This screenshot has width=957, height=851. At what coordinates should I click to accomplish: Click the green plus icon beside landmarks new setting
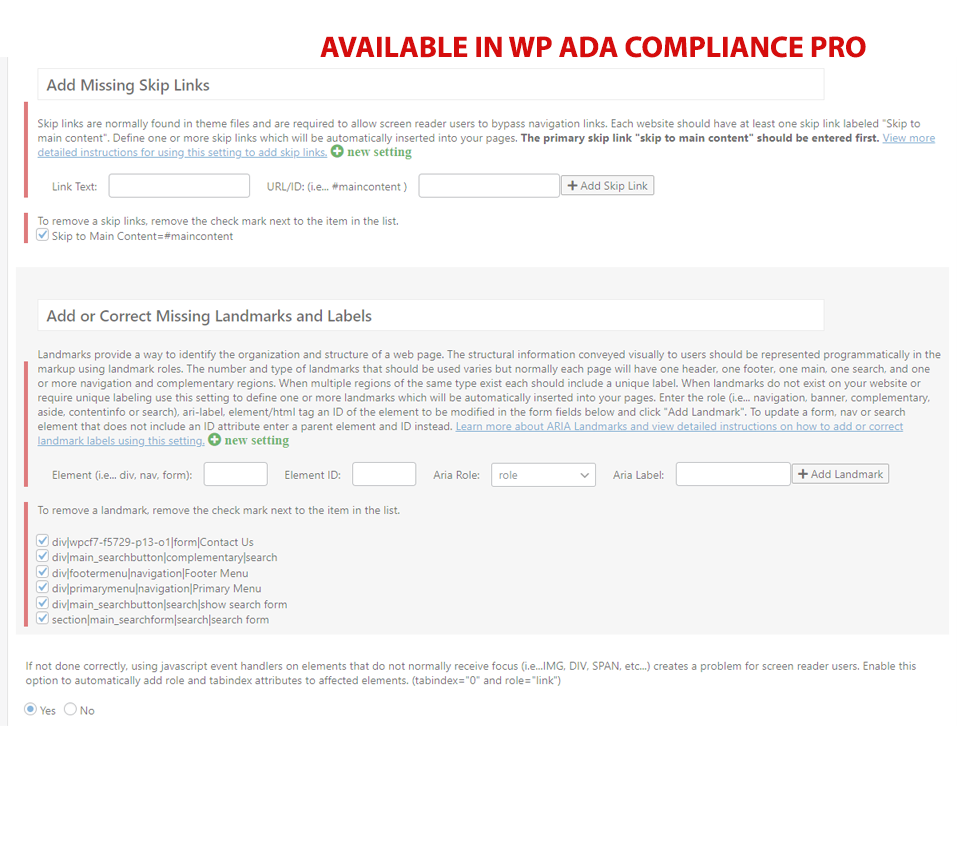tap(214, 440)
